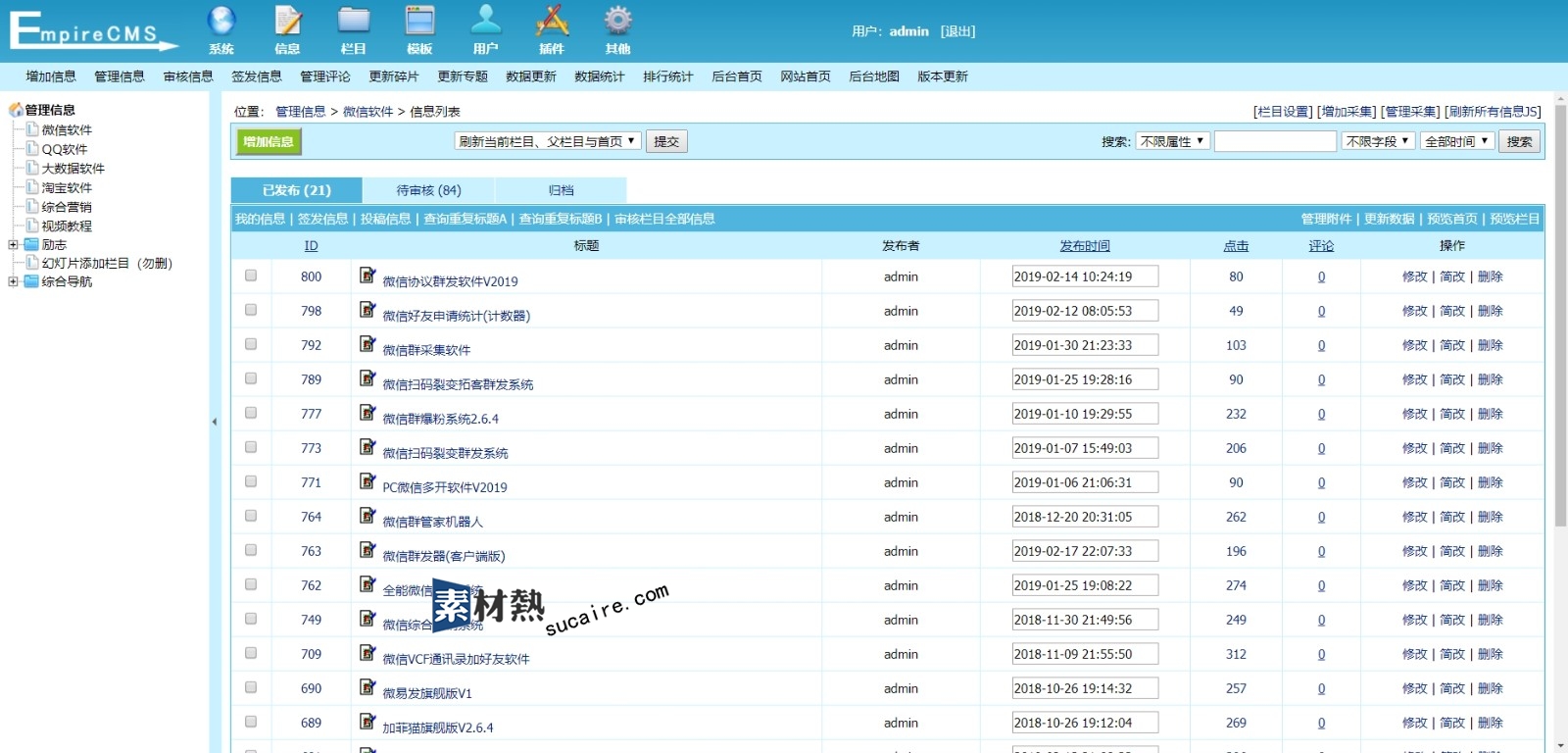This screenshot has height=753, width=1568.
Task: Open the 系统 globe icon in header
Action: click(x=221, y=21)
